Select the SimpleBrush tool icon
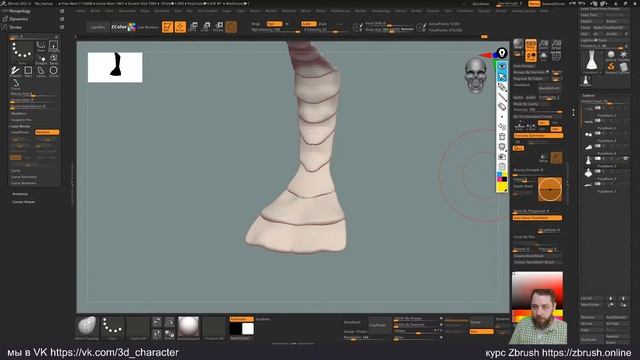 pos(611,67)
